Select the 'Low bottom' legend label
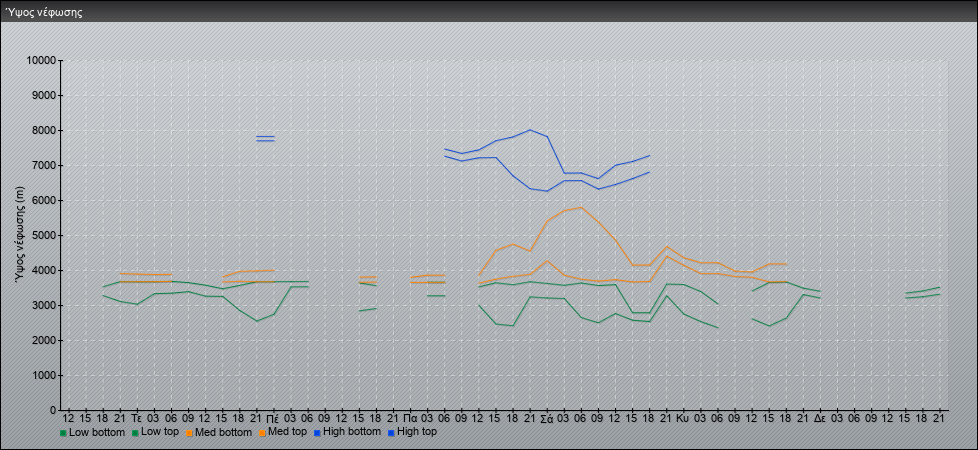Image resolution: width=978 pixels, height=450 pixels. pyautogui.click(x=95, y=432)
